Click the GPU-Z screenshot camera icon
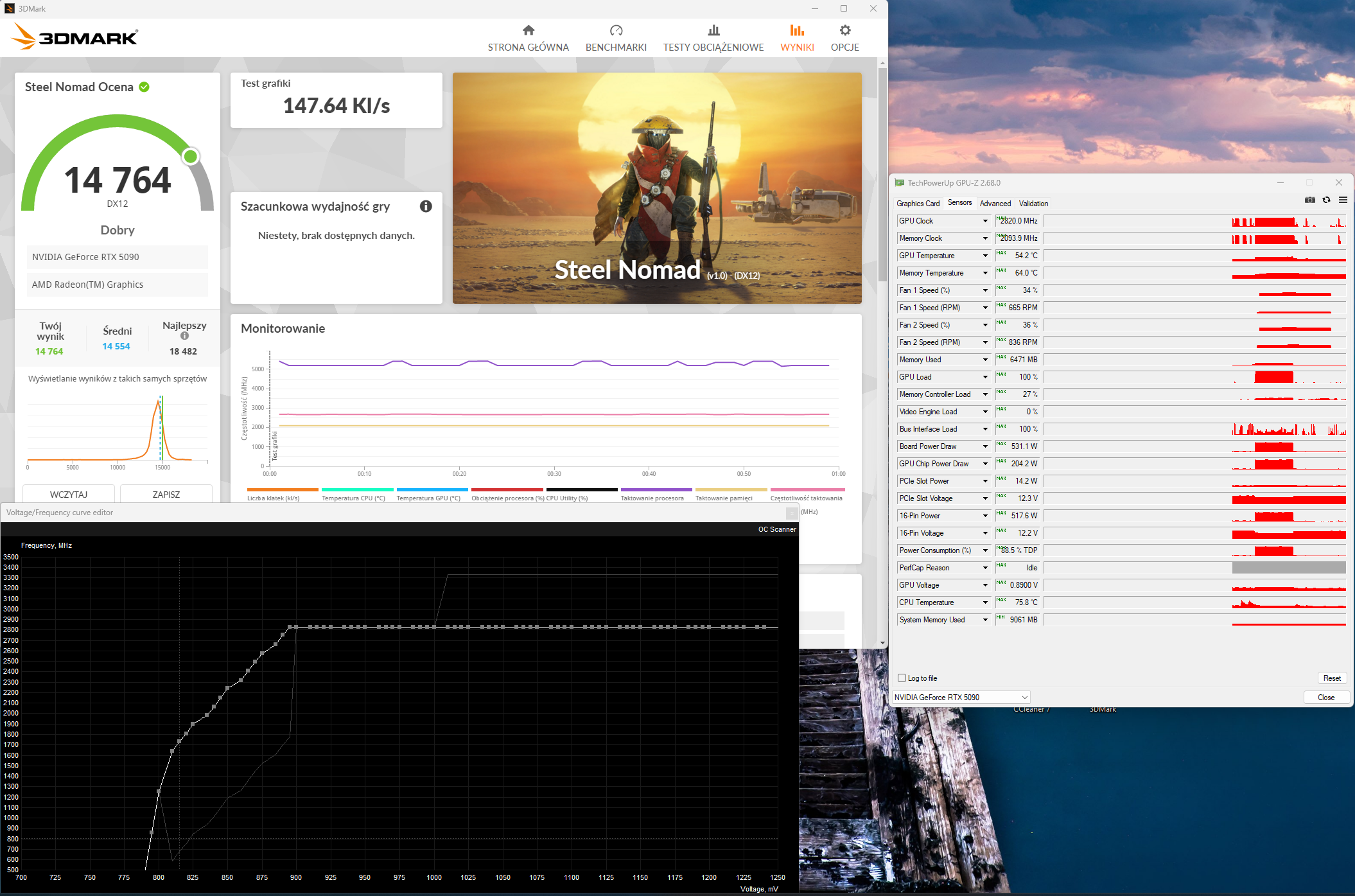Screen dimensions: 1355x896 click(x=1310, y=200)
